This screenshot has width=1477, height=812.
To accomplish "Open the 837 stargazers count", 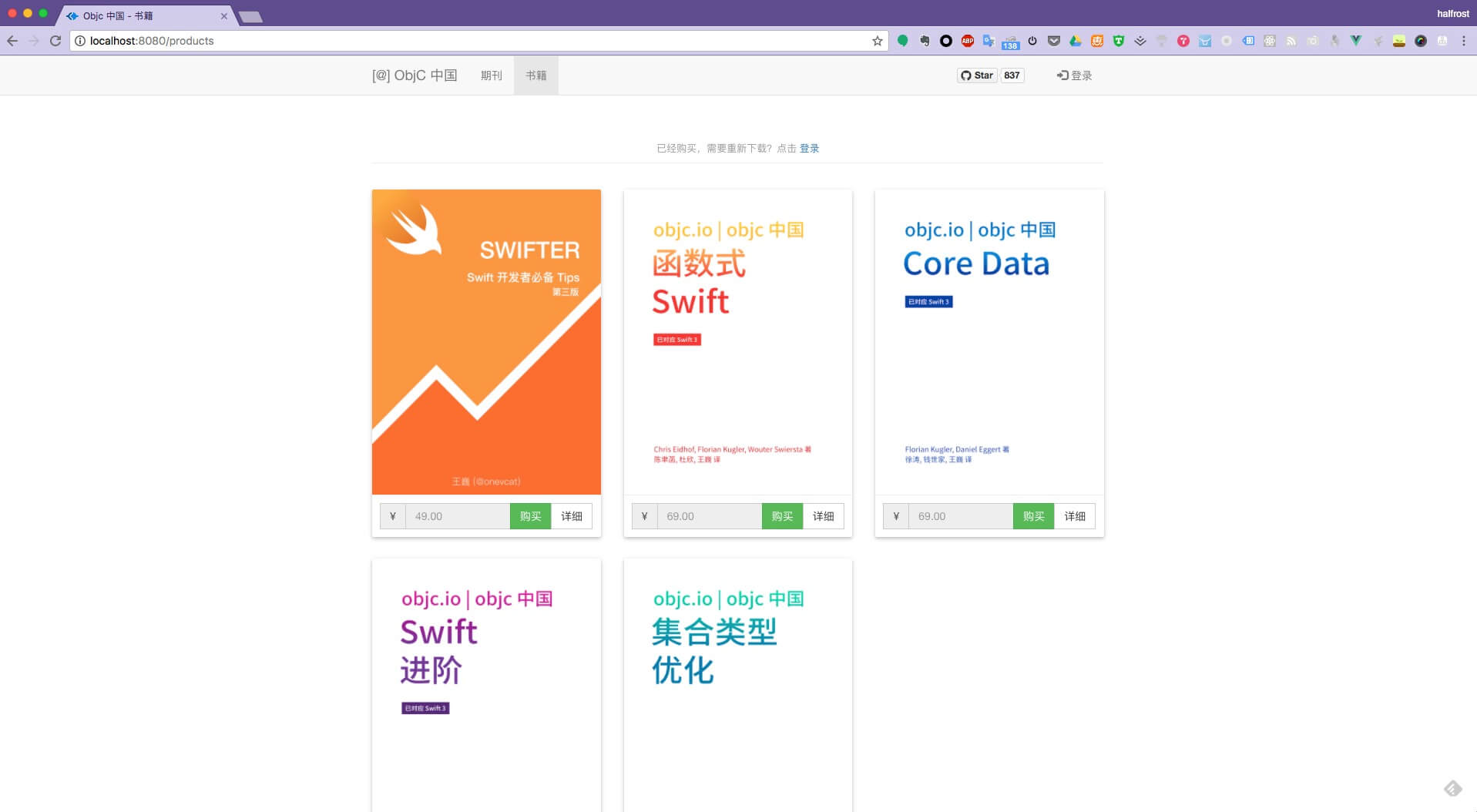I will pos(1012,75).
